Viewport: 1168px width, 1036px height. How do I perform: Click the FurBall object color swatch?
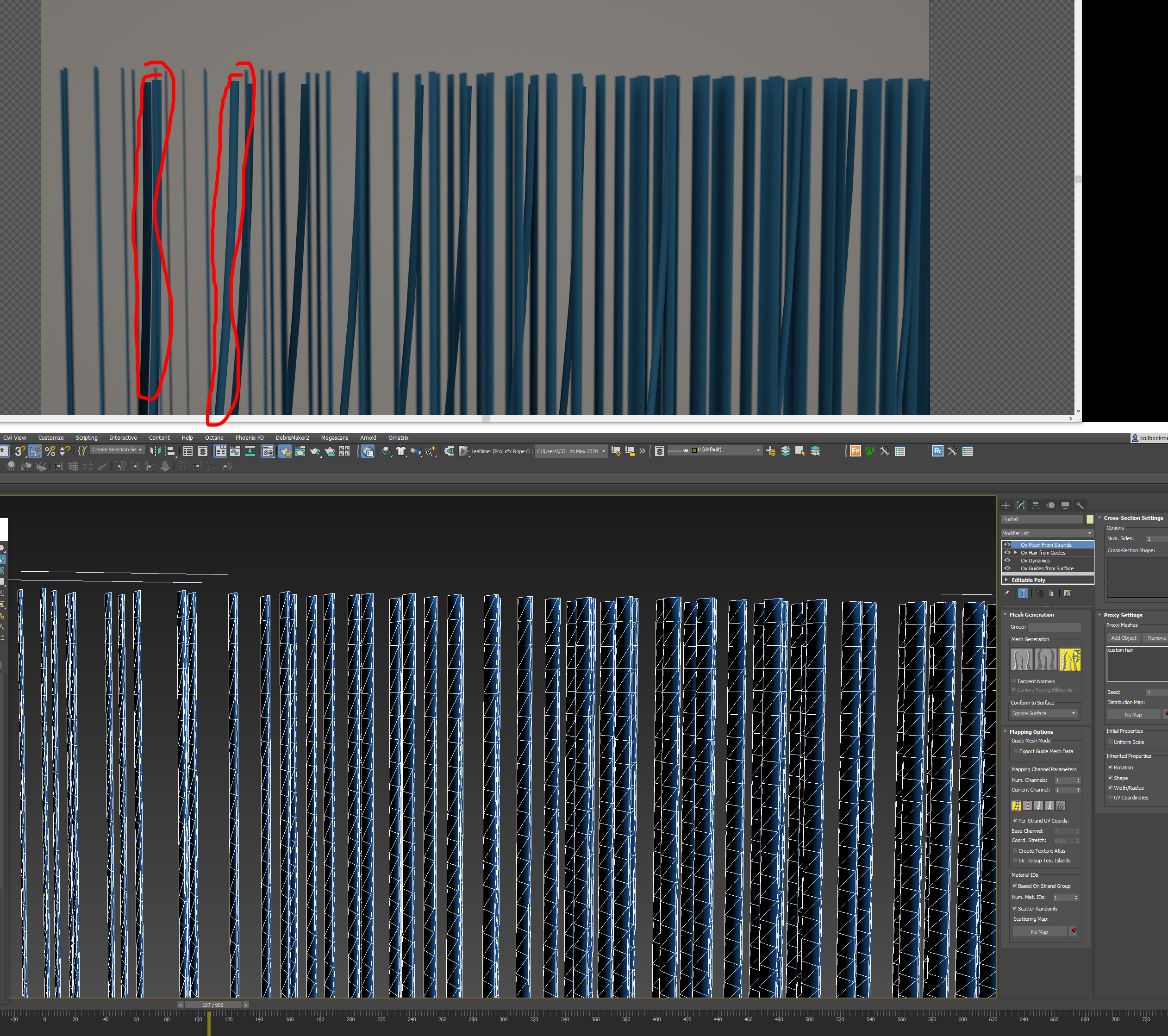(x=1090, y=519)
